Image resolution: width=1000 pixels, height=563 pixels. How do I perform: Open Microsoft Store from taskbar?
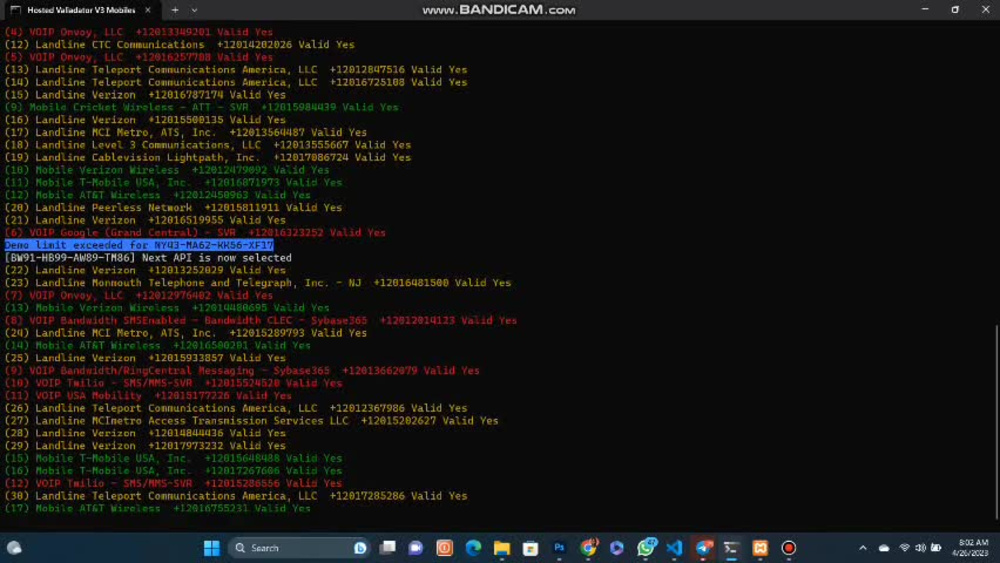[531, 548]
